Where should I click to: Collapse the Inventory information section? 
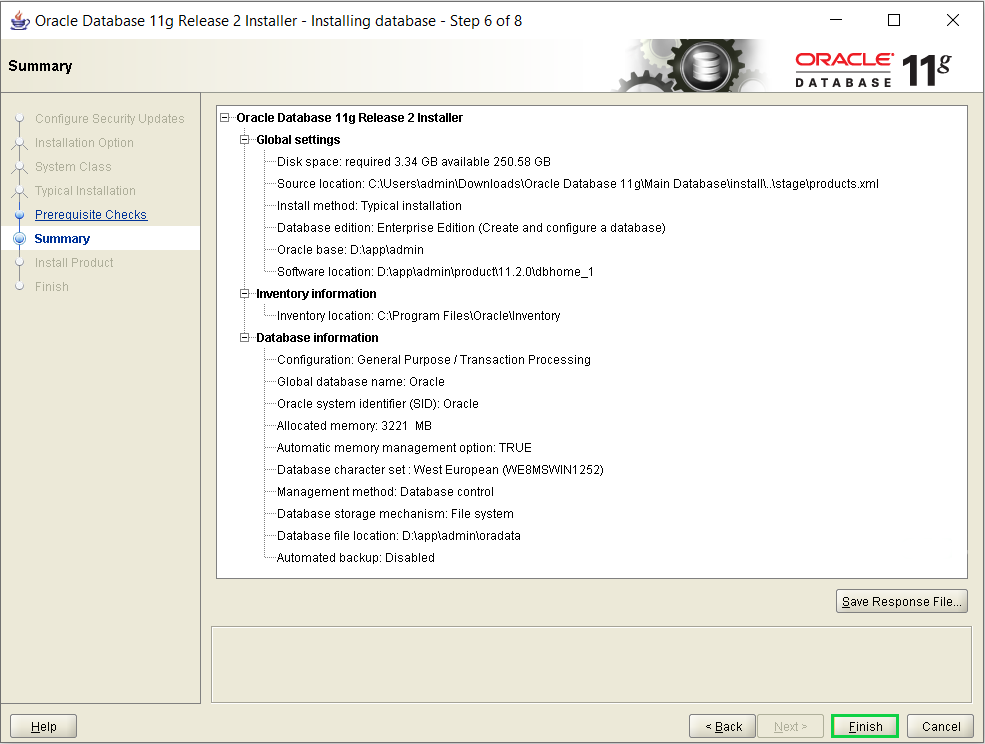pos(244,293)
